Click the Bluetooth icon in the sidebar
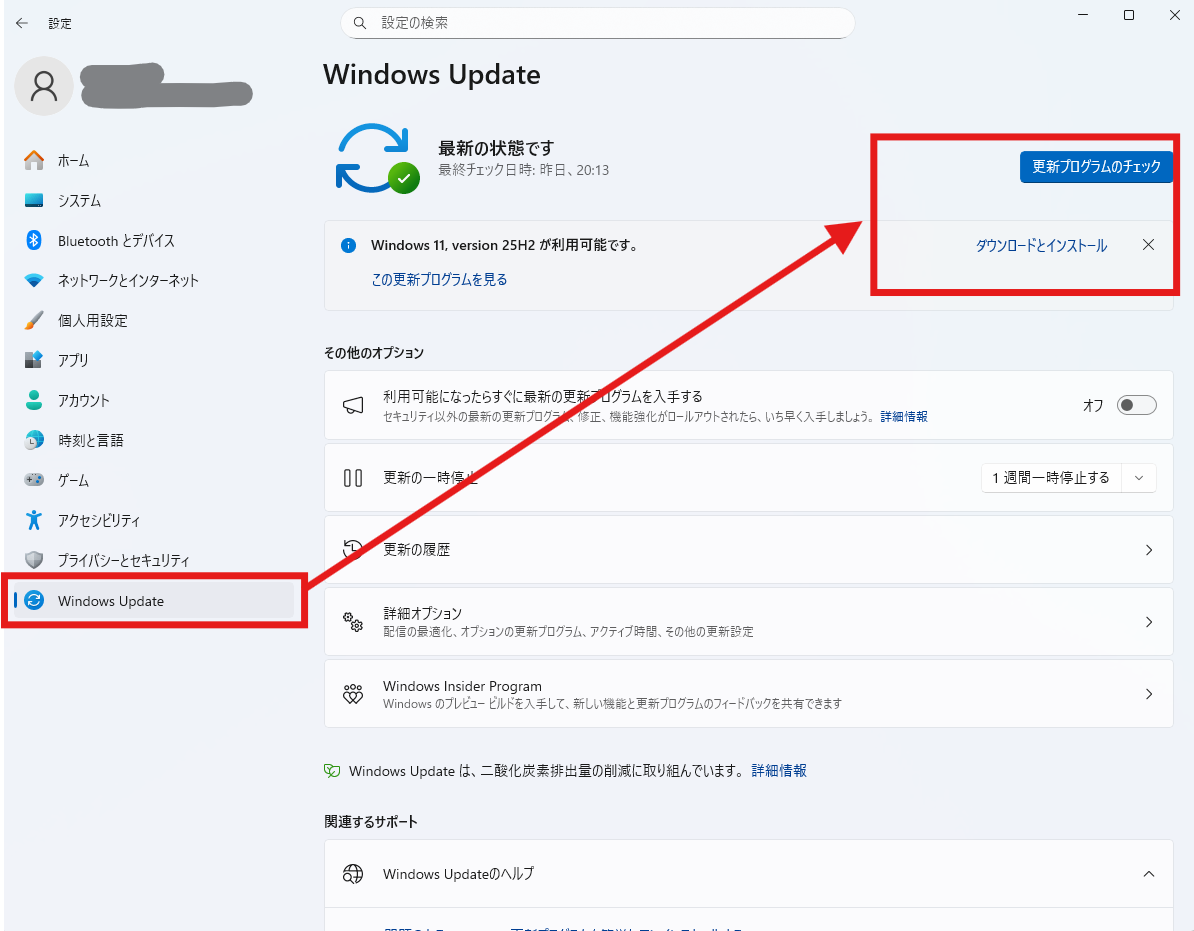The width and height of the screenshot is (1194, 931). click(x=34, y=240)
